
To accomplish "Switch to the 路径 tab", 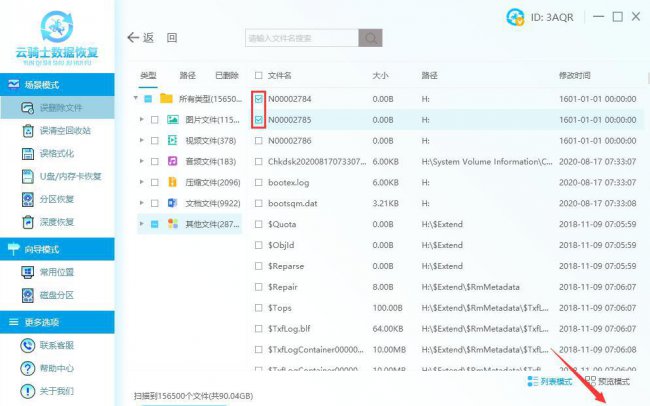I will (x=187, y=75).
